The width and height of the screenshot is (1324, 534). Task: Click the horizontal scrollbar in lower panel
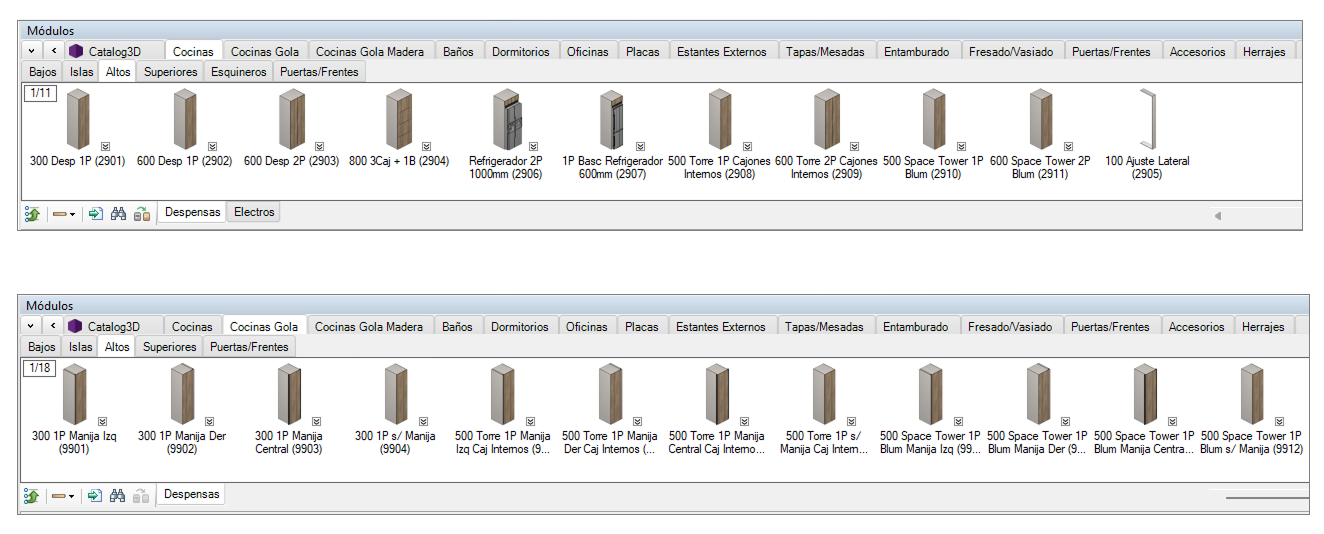tap(1265, 496)
